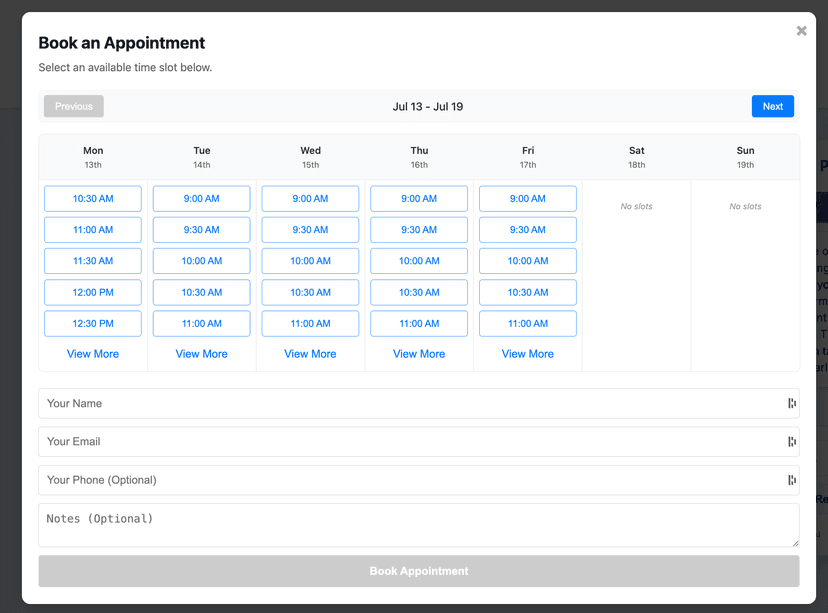Click the password manager icon in Your Name field
Viewport: 828px width, 613px height.
(x=792, y=403)
